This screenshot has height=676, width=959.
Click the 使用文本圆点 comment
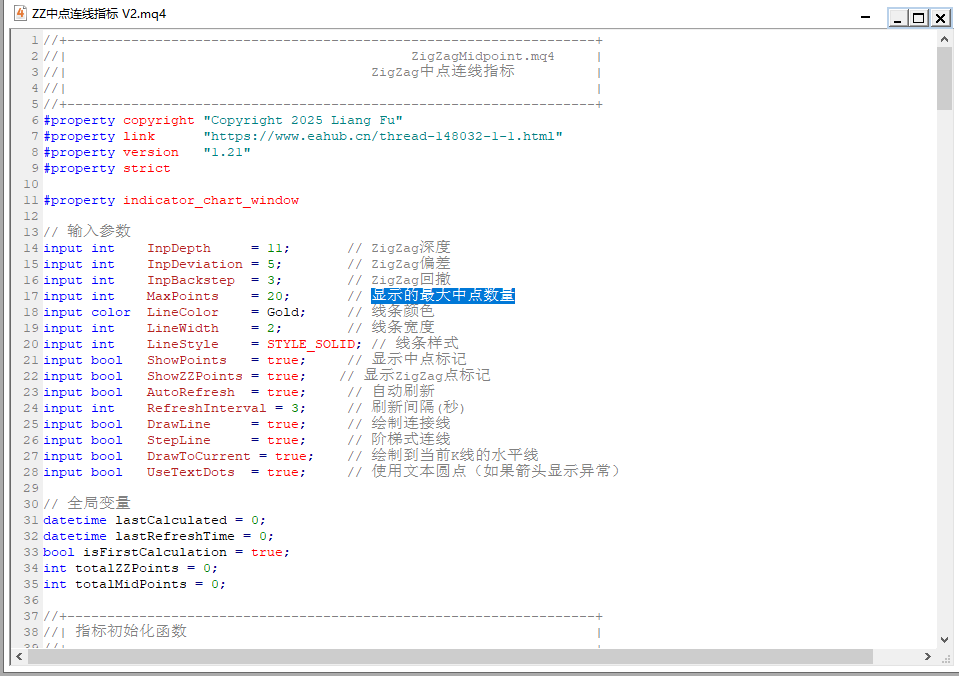click(418, 471)
